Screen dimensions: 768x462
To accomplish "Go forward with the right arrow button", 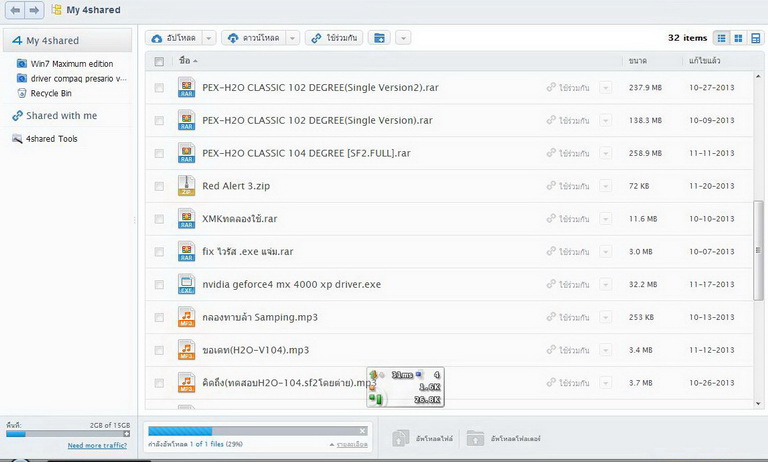I will click(x=34, y=10).
